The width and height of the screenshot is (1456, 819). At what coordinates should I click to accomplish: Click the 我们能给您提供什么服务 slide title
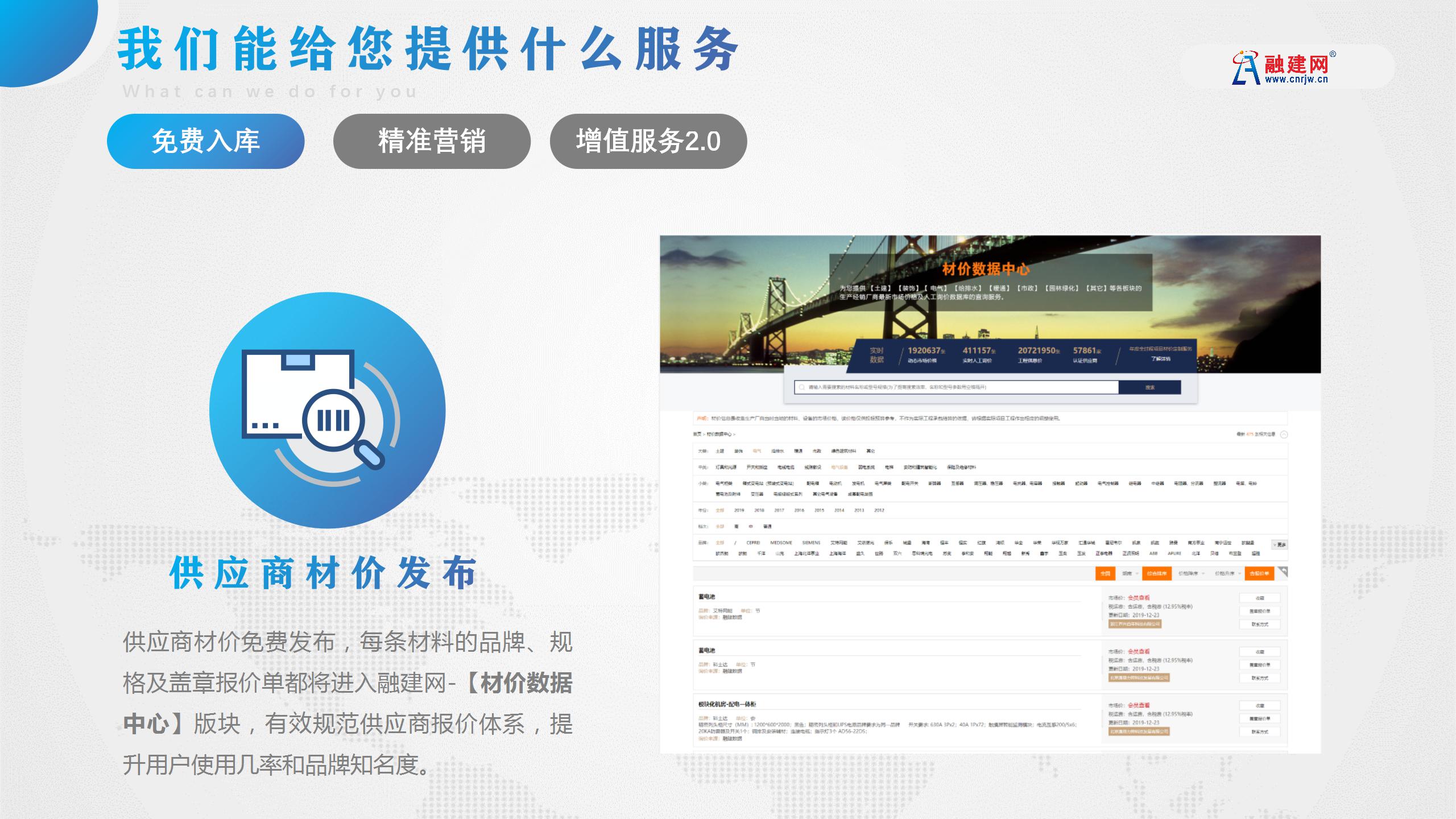point(428,49)
